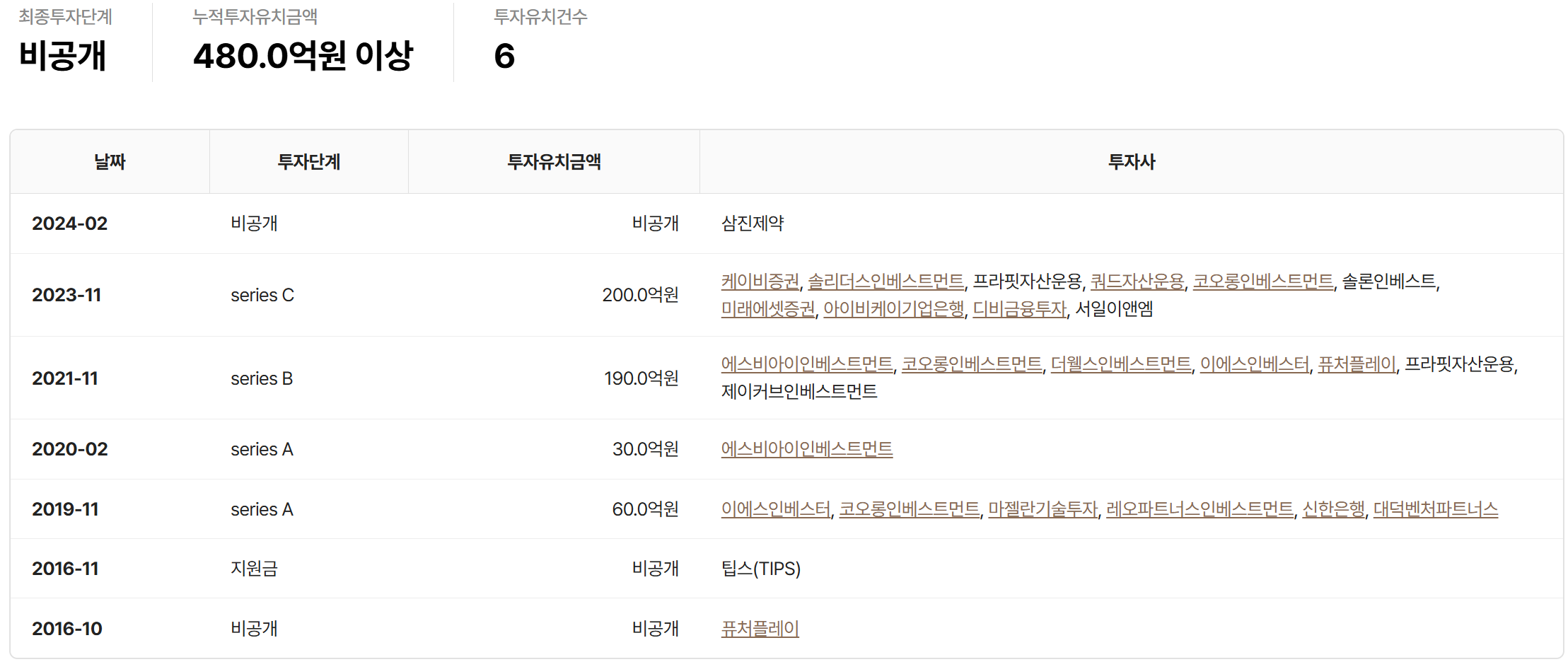Screen dimensions: 1568x662
Task: Select the 투자단계 column header
Action: [x=308, y=162]
